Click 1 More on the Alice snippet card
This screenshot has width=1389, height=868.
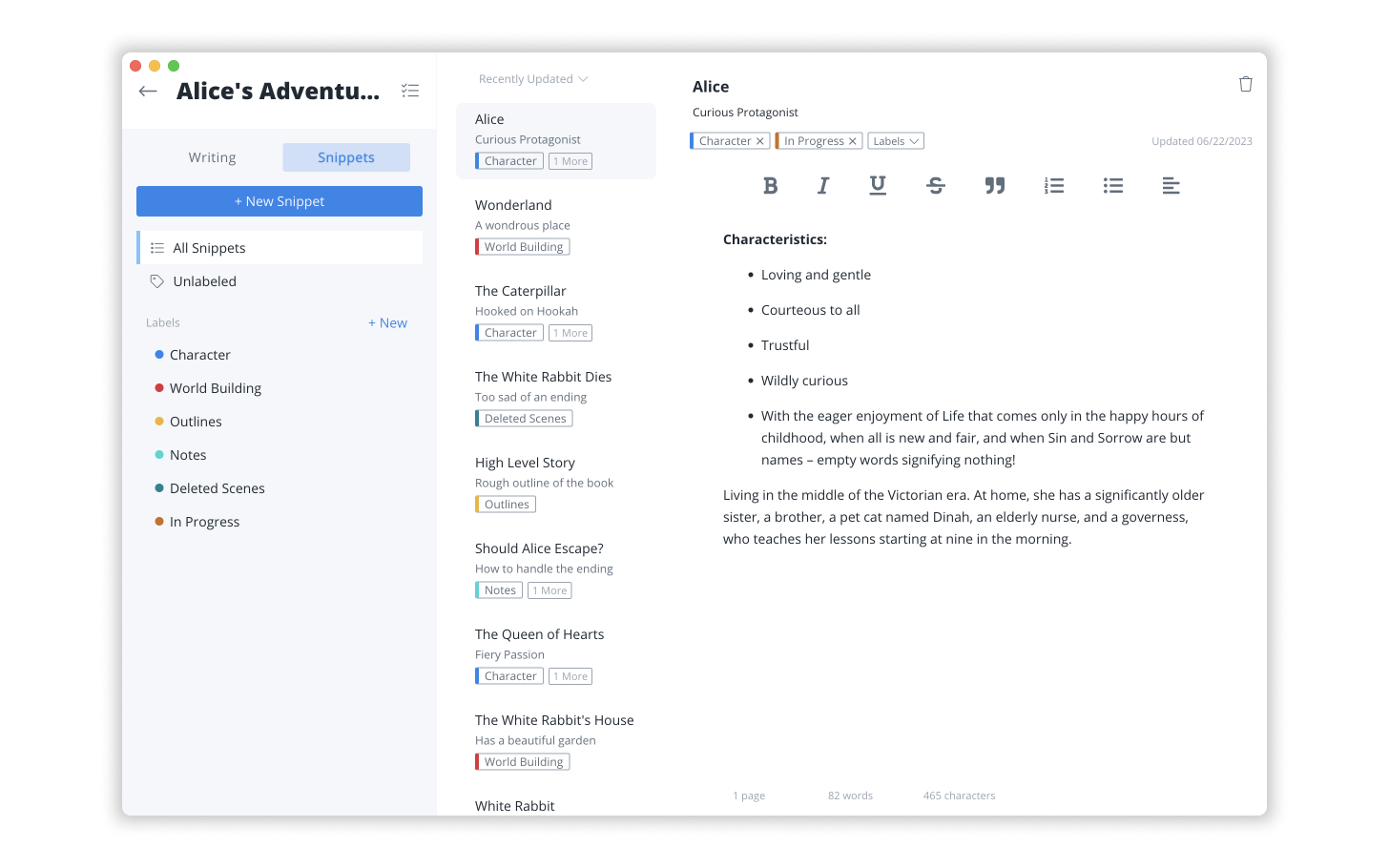click(x=570, y=161)
